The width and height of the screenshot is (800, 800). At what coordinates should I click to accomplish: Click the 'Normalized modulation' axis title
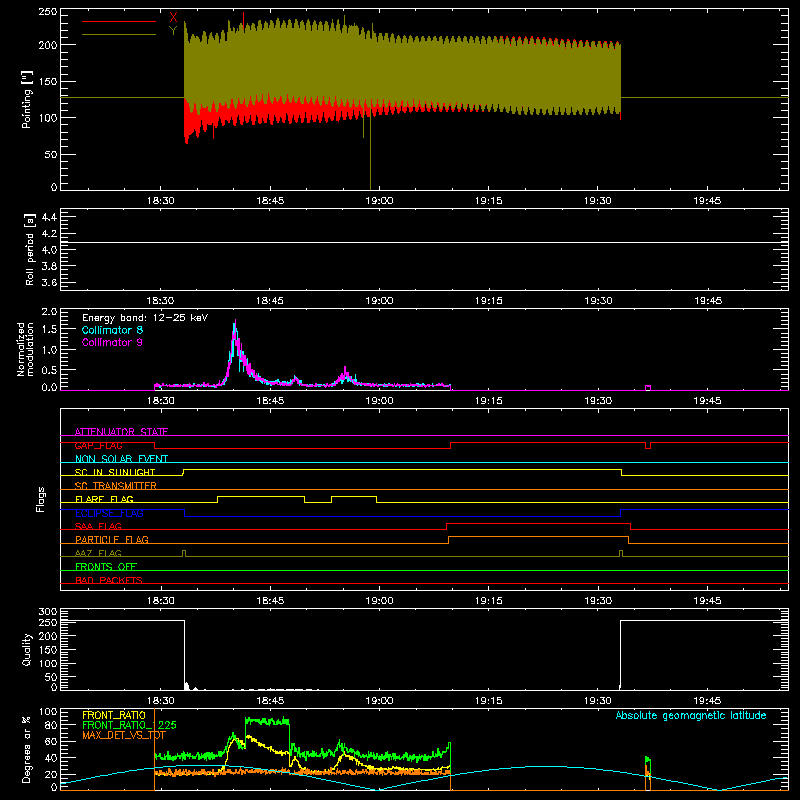point(25,349)
